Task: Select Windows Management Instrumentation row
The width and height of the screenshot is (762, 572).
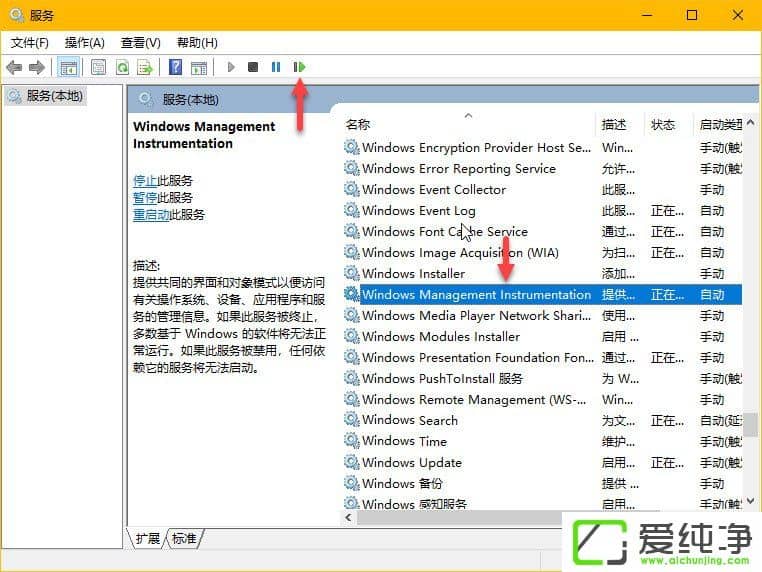Action: tap(543, 295)
